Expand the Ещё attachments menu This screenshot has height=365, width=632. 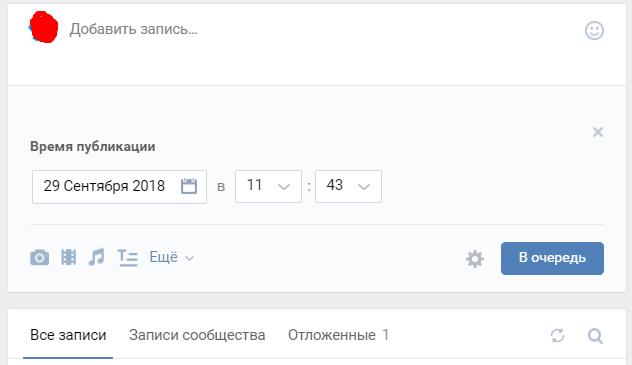pos(171,257)
